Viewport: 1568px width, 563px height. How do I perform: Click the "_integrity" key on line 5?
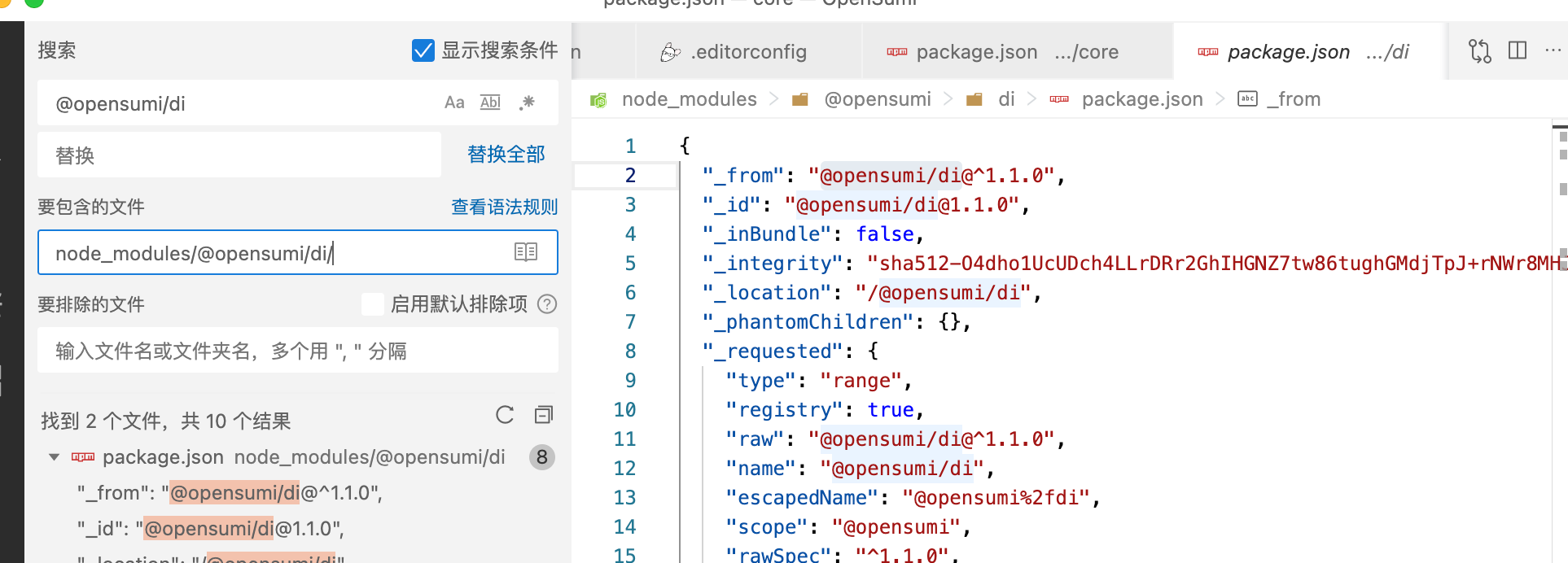tap(773, 264)
